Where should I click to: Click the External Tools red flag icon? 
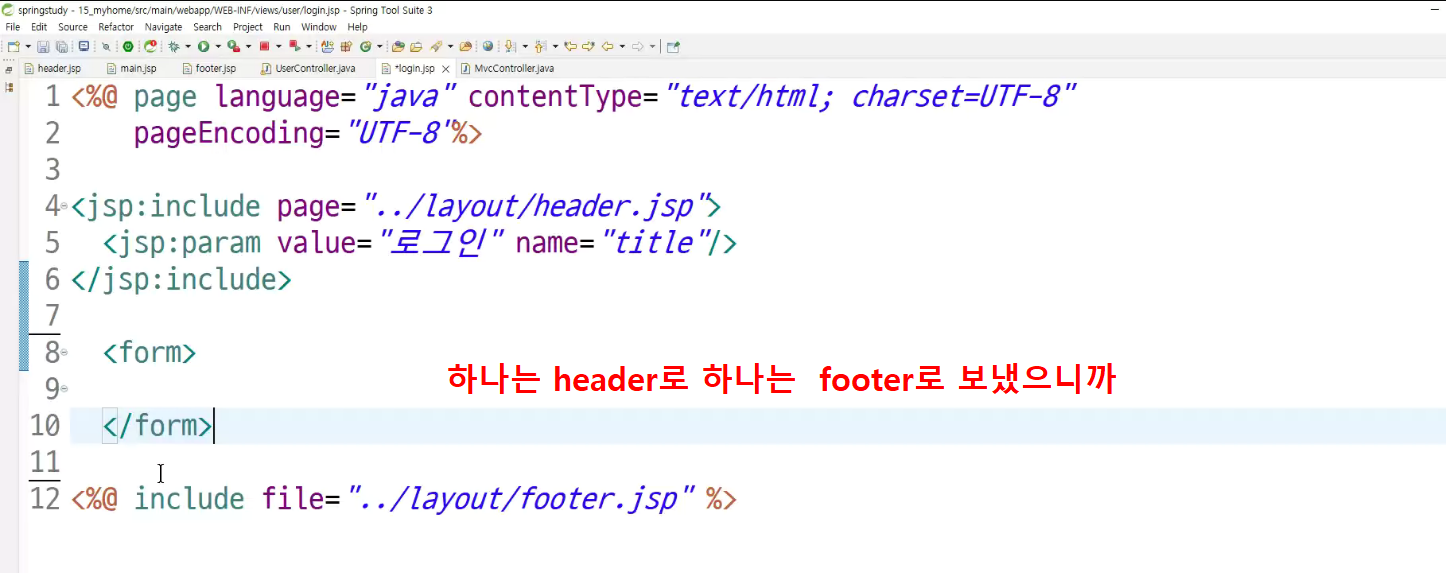coord(294,46)
